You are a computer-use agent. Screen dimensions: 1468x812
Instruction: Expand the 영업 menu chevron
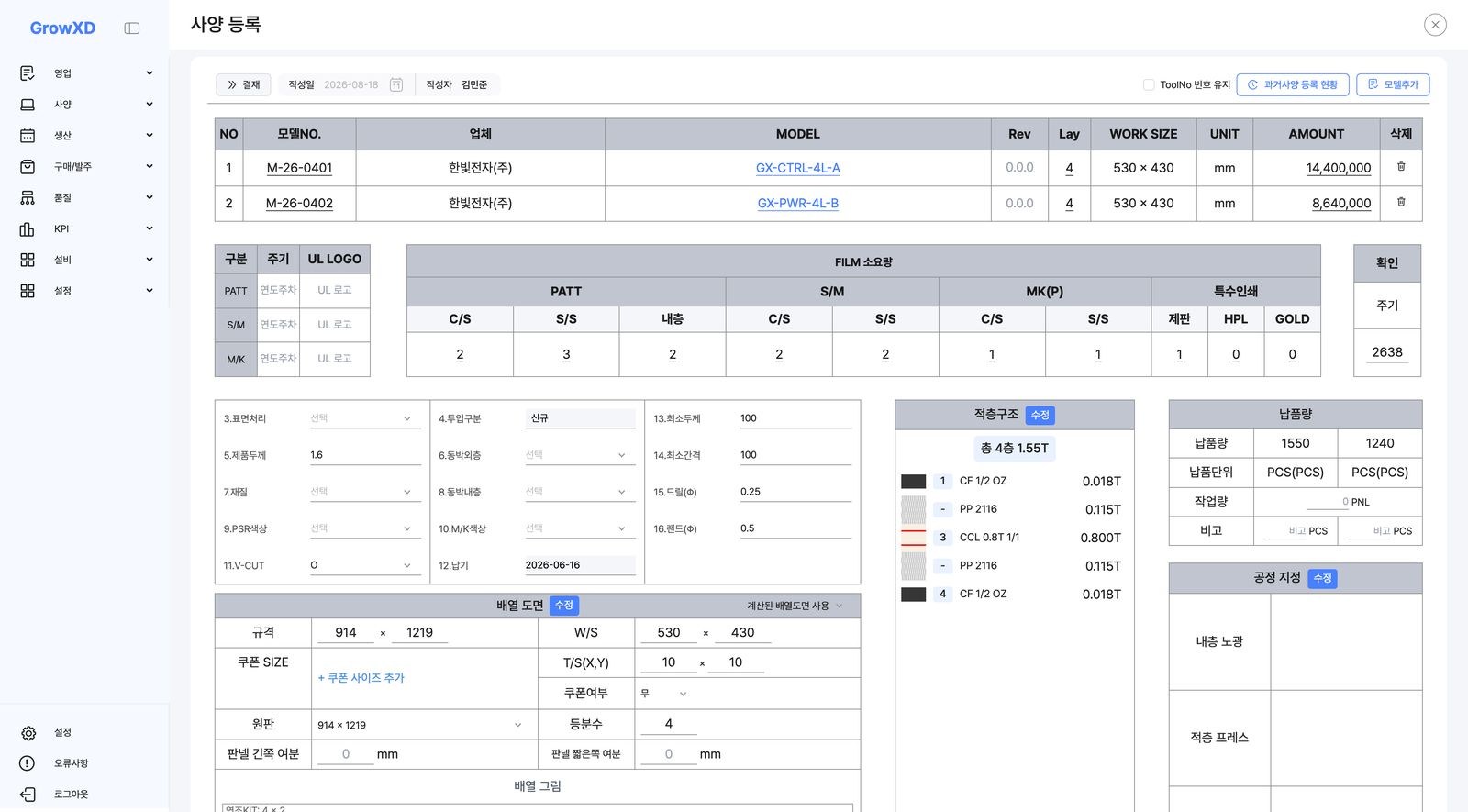(x=150, y=73)
